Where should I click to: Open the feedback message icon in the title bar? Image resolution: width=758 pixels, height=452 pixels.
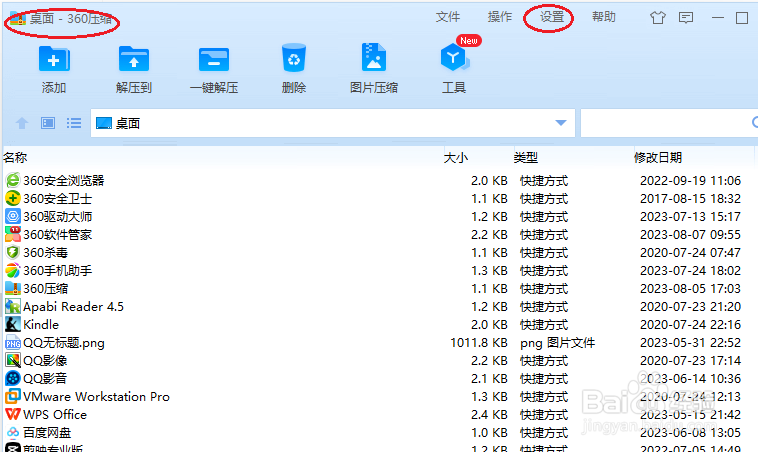(686, 18)
